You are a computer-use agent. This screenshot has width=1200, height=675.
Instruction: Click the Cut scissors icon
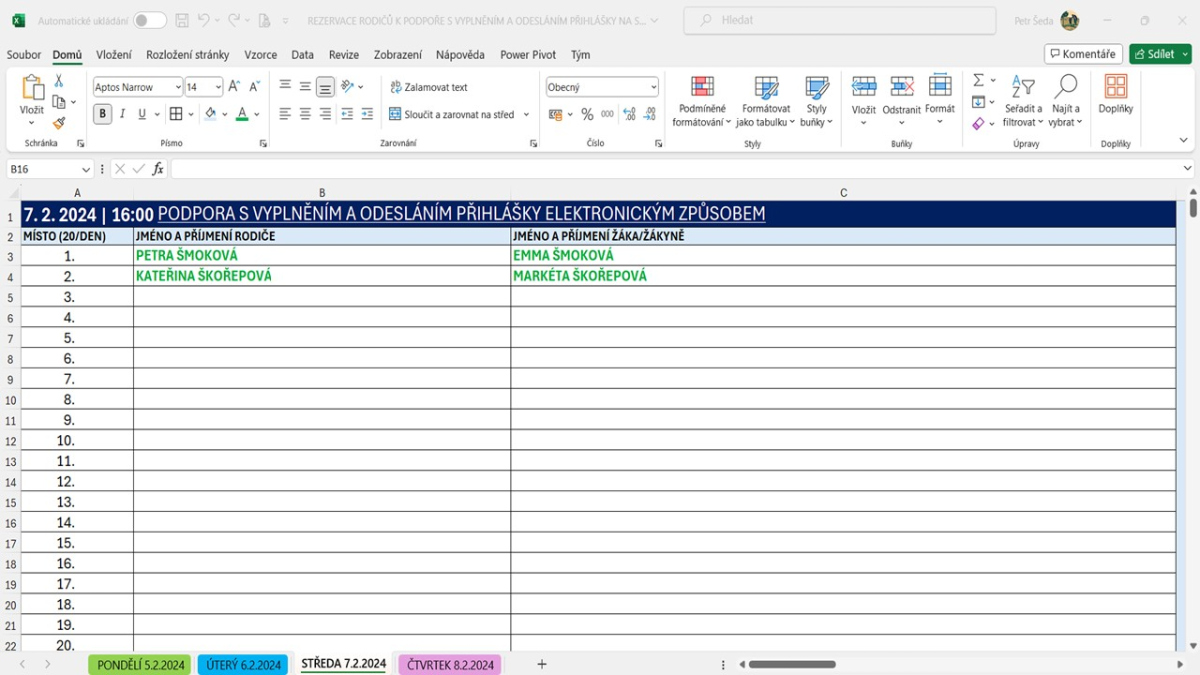coord(59,81)
